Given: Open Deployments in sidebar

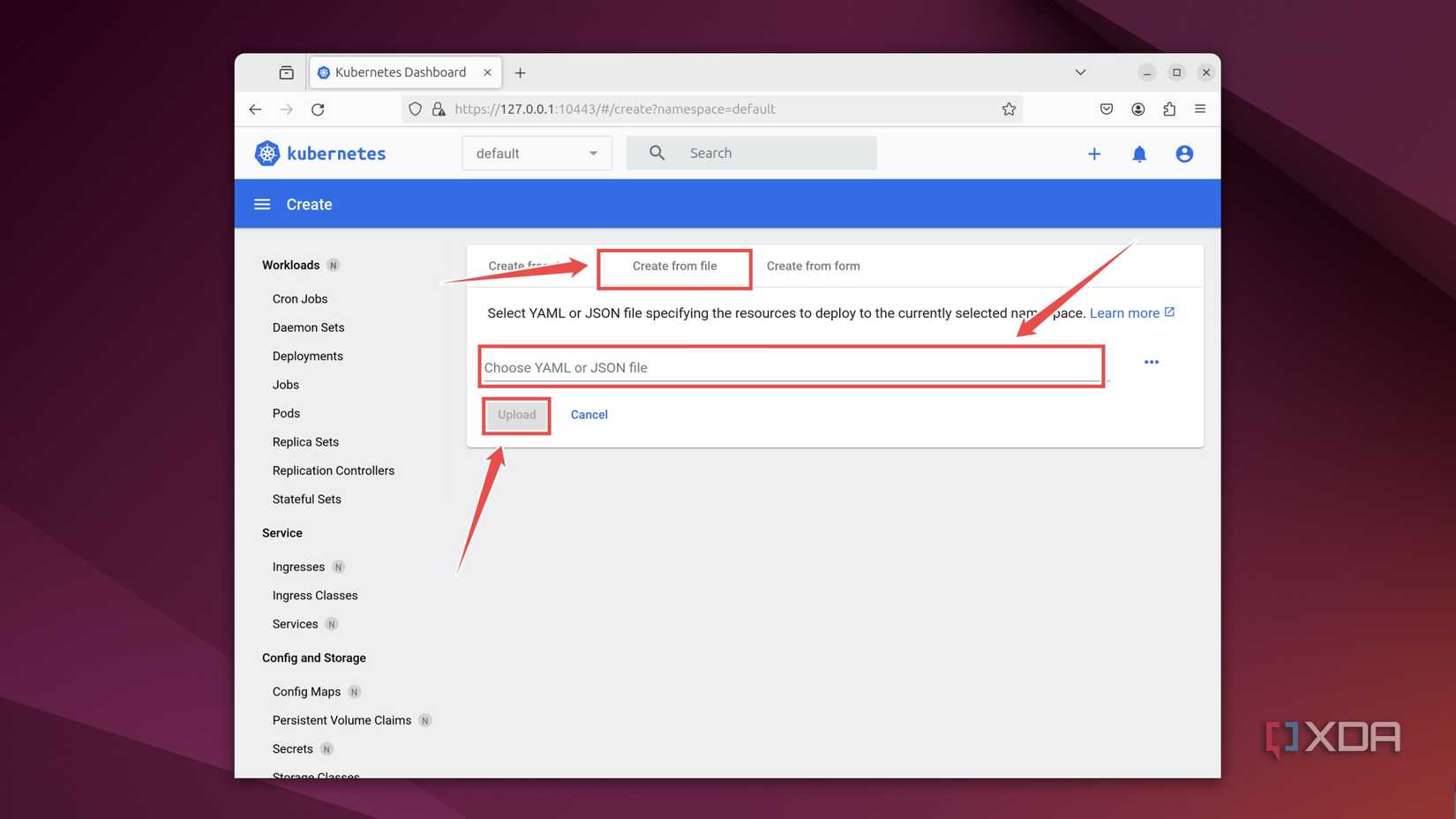Looking at the screenshot, I should click(308, 357).
